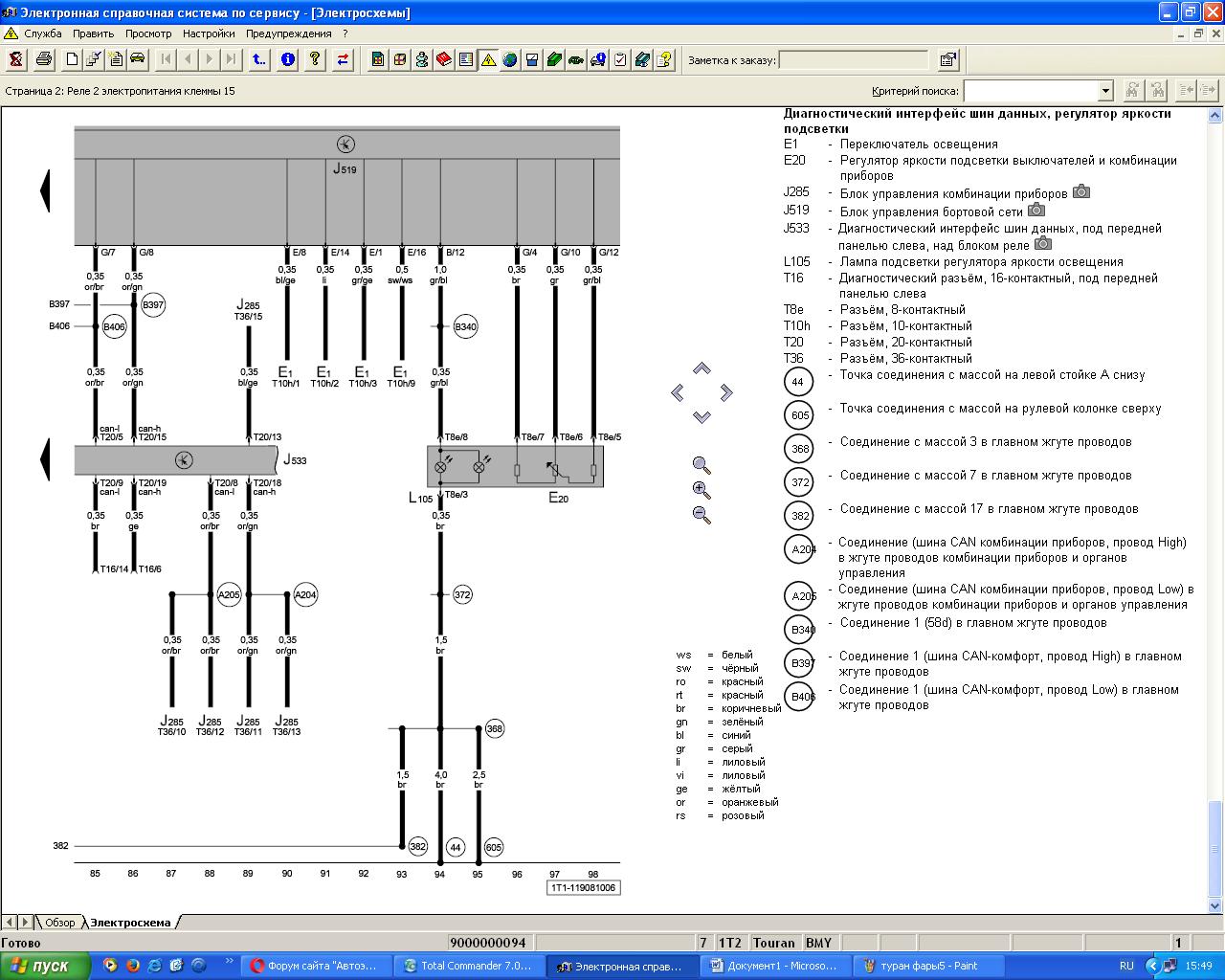The height and width of the screenshot is (980, 1225).
Task: Pan the diagram down with the down arrow
Action: click(702, 416)
